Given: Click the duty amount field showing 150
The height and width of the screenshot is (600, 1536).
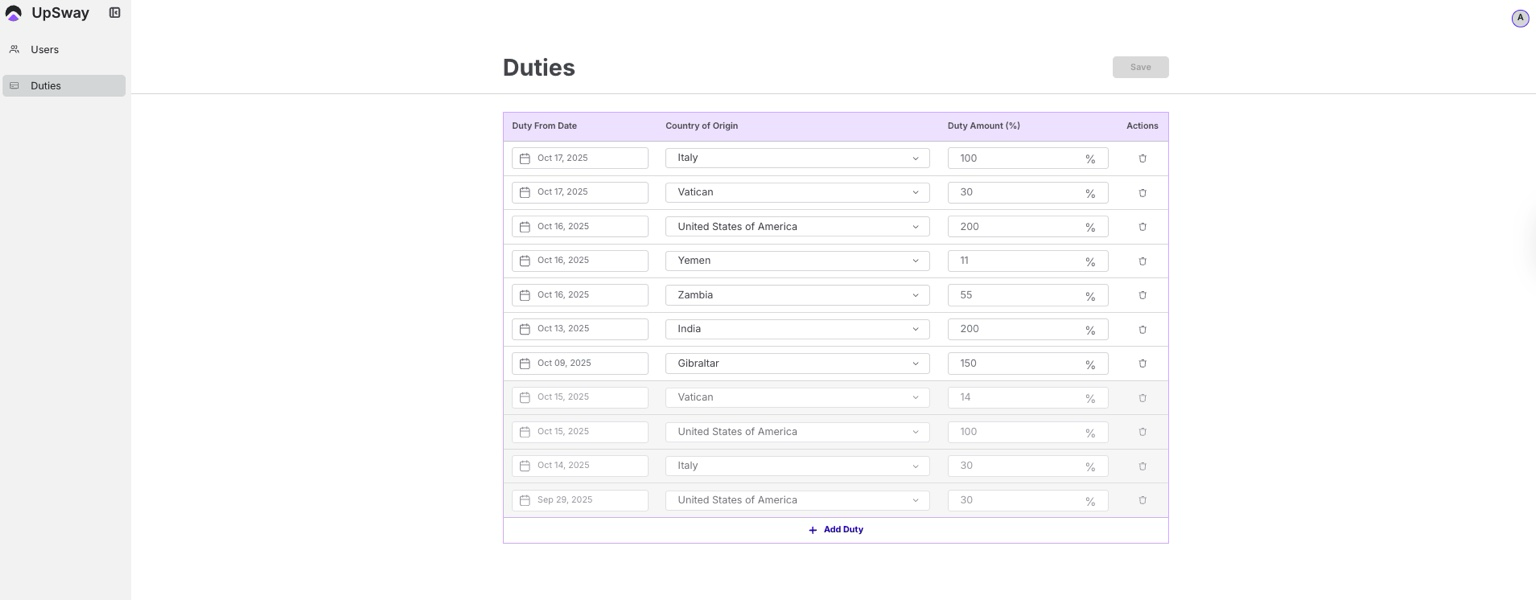Looking at the screenshot, I should click(x=1015, y=364).
